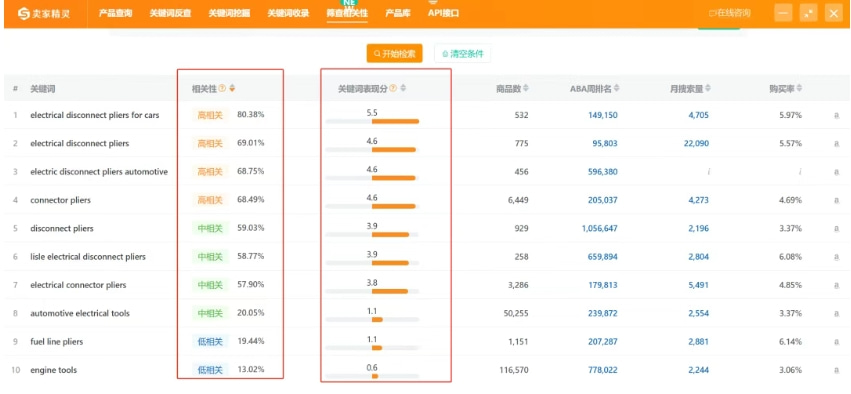Click Amazon icon in electric disconnect pliers automotive row
This screenshot has width=851, height=394.
pos(837,172)
